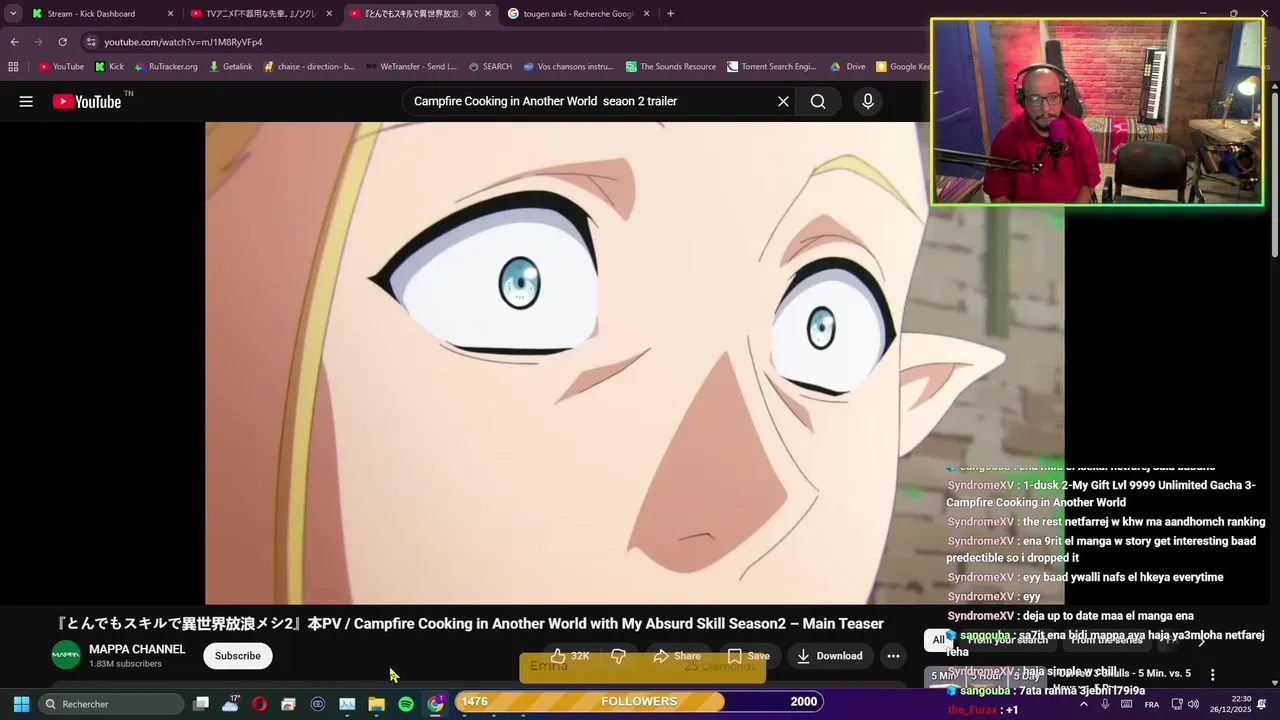Open the tab search dropdown arrow
This screenshot has width=1280, height=720.
point(13,14)
